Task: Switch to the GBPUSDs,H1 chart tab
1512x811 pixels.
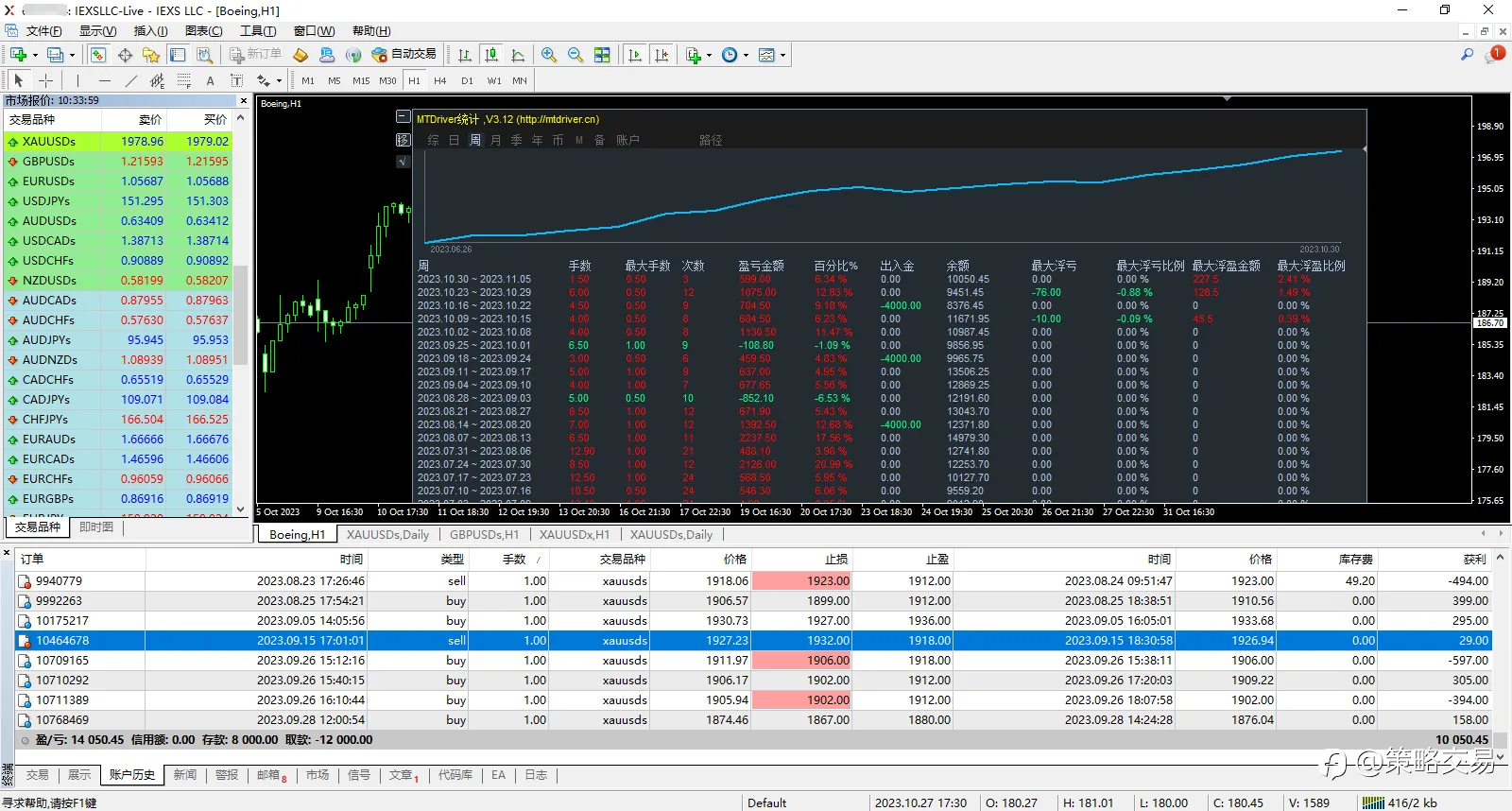Action: [484, 534]
